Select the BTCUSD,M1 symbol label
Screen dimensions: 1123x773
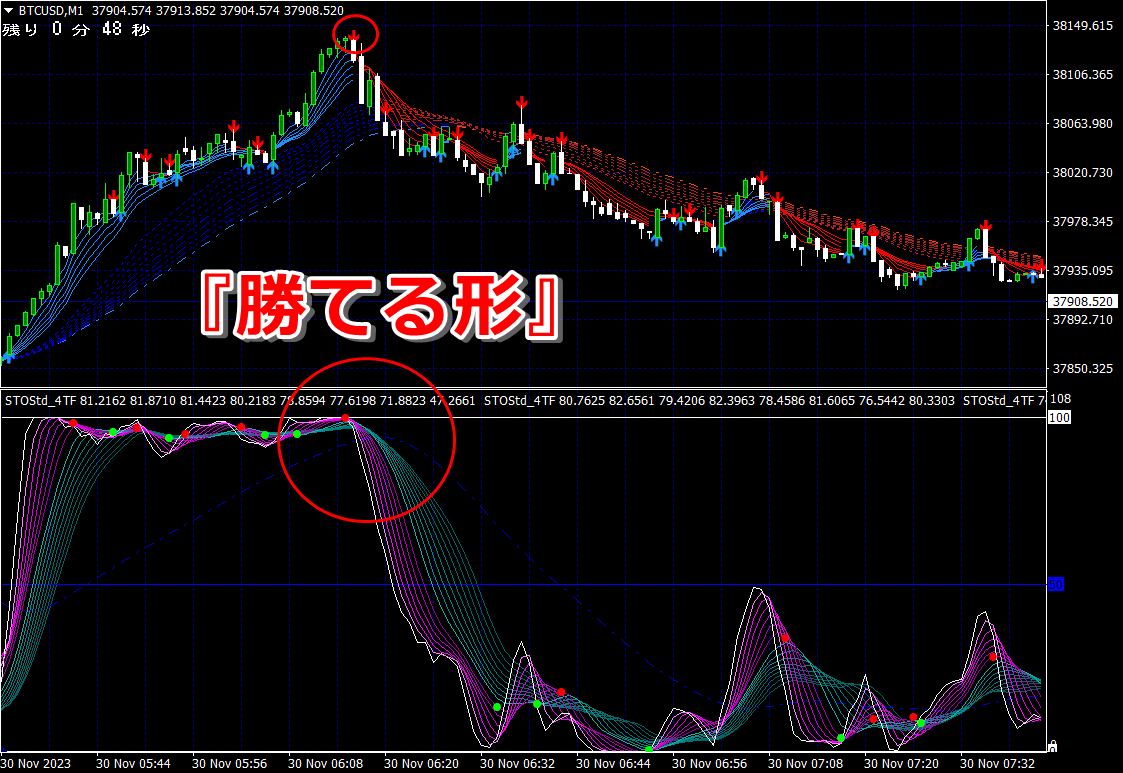(x=51, y=11)
